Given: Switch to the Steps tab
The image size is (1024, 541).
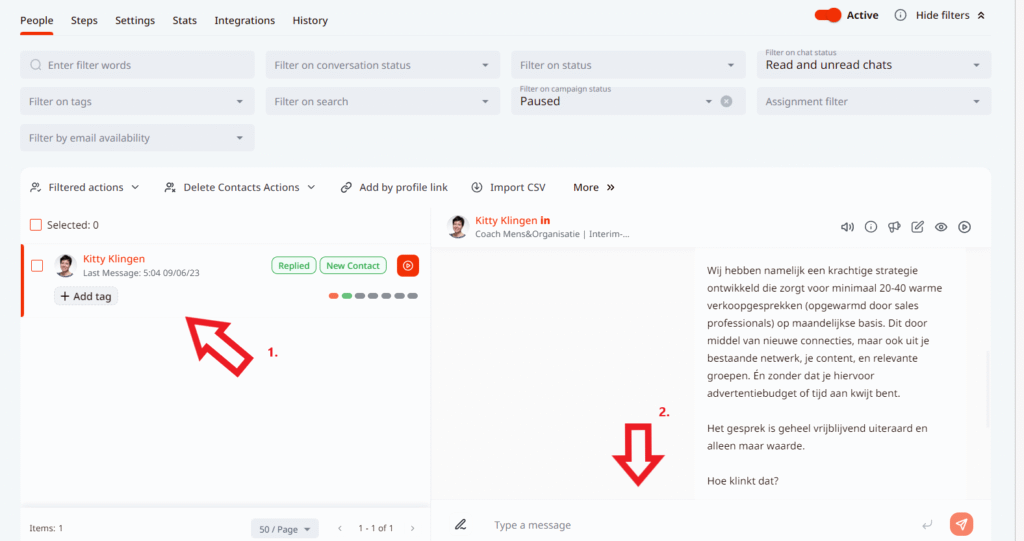Looking at the screenshot, I should [x=84, y=20].
